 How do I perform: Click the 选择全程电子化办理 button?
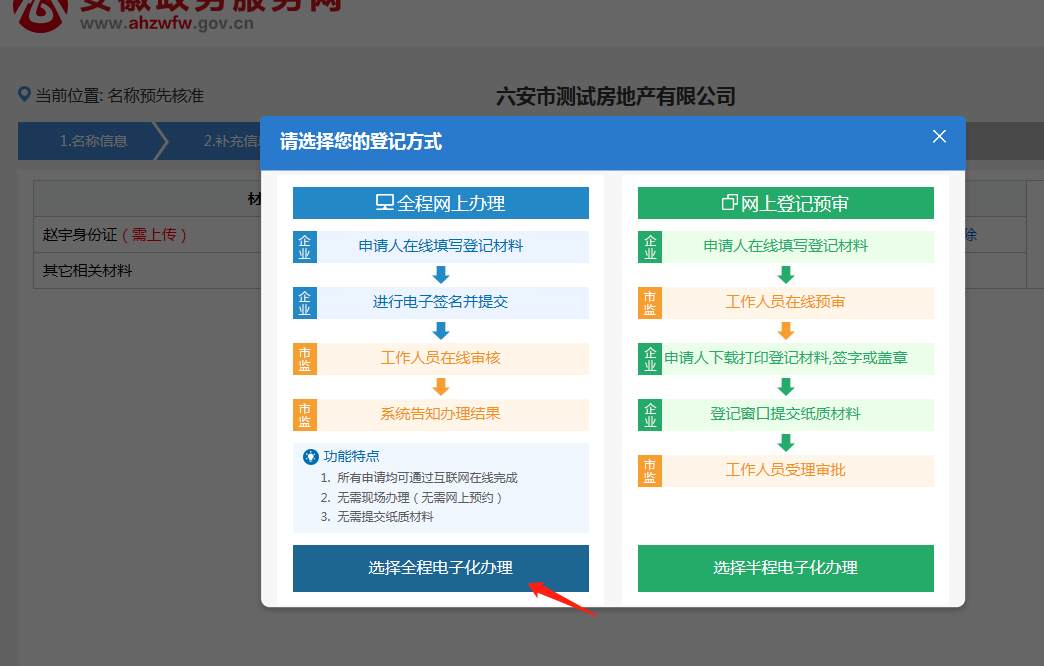click(440, 568)
